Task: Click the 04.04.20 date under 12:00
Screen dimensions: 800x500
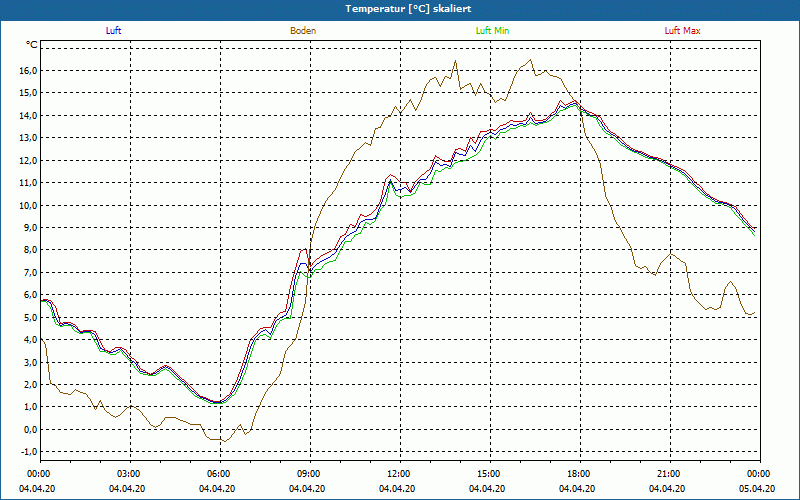Action: [397, 488]
